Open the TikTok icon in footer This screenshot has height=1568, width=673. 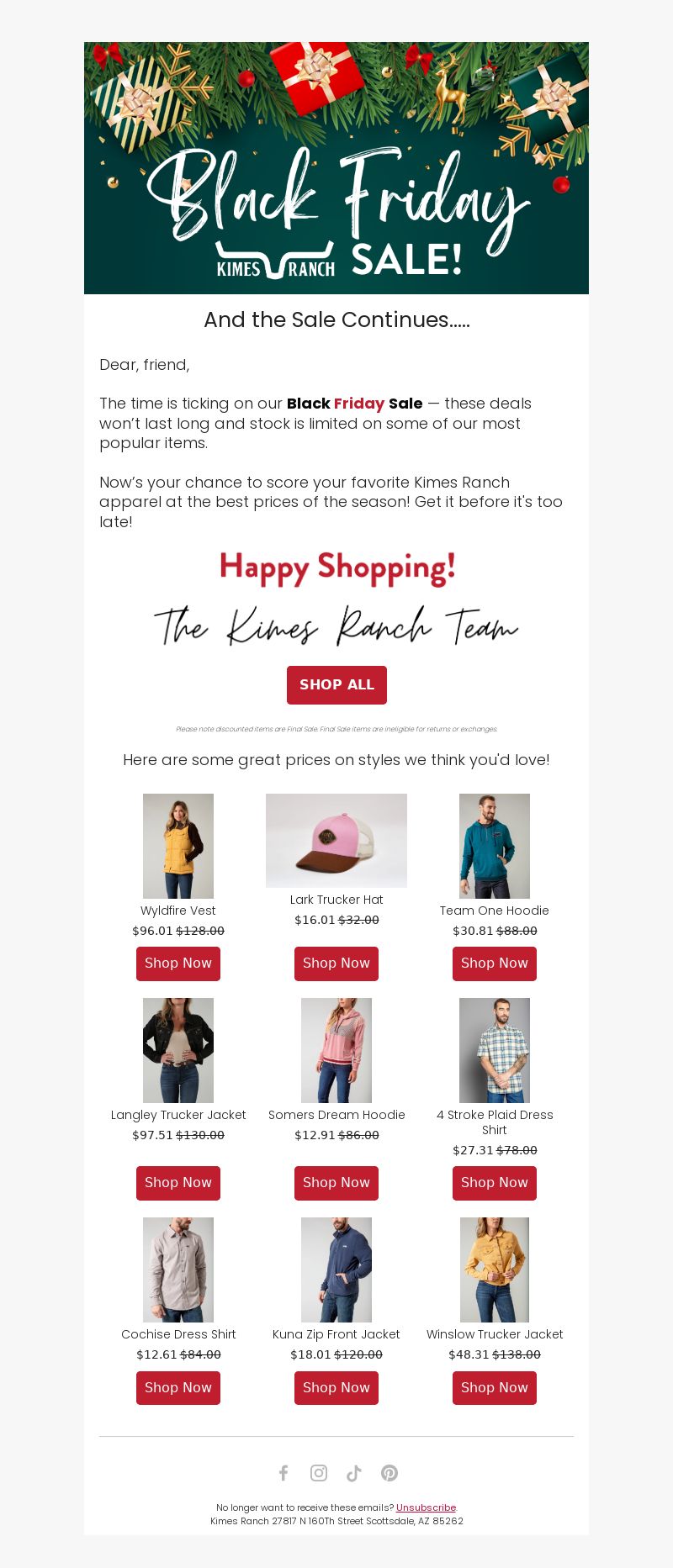354,1473
